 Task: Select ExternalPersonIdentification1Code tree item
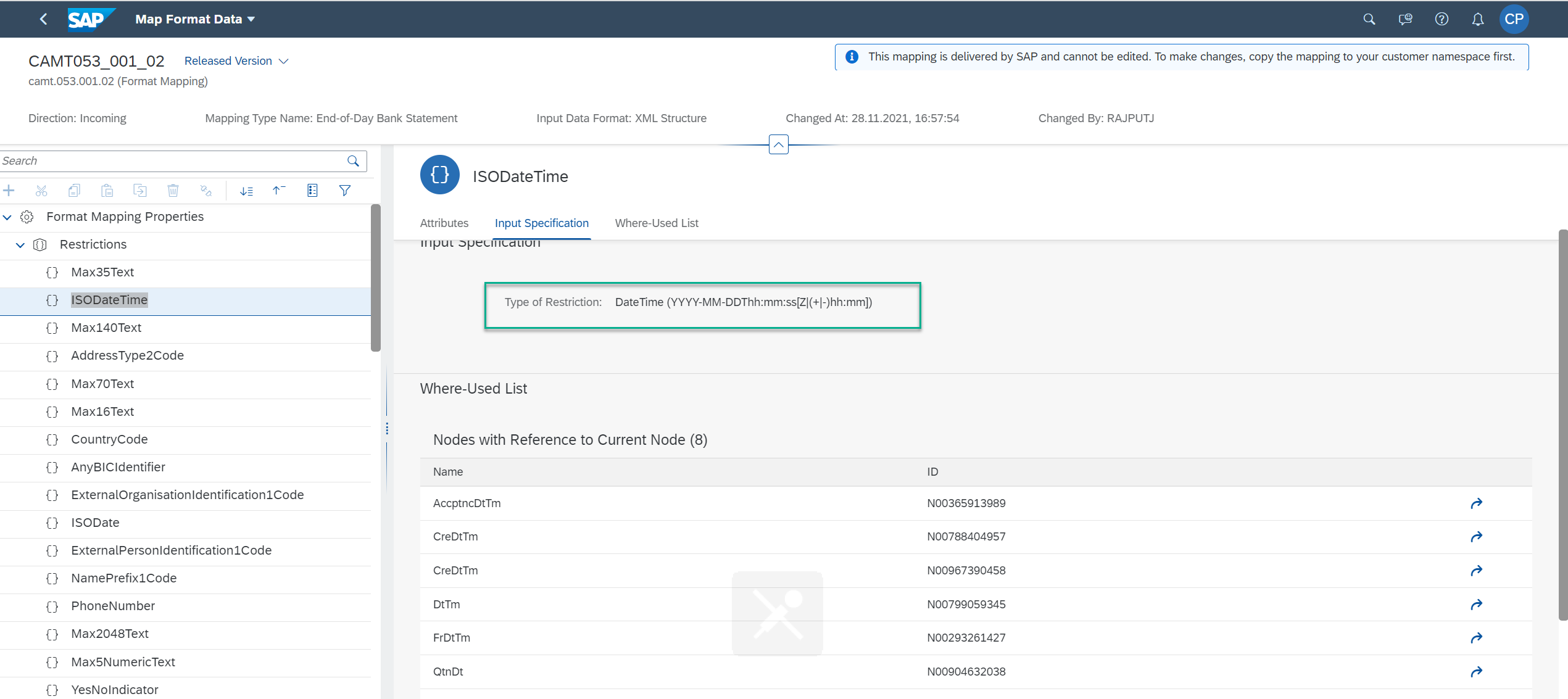185,551
